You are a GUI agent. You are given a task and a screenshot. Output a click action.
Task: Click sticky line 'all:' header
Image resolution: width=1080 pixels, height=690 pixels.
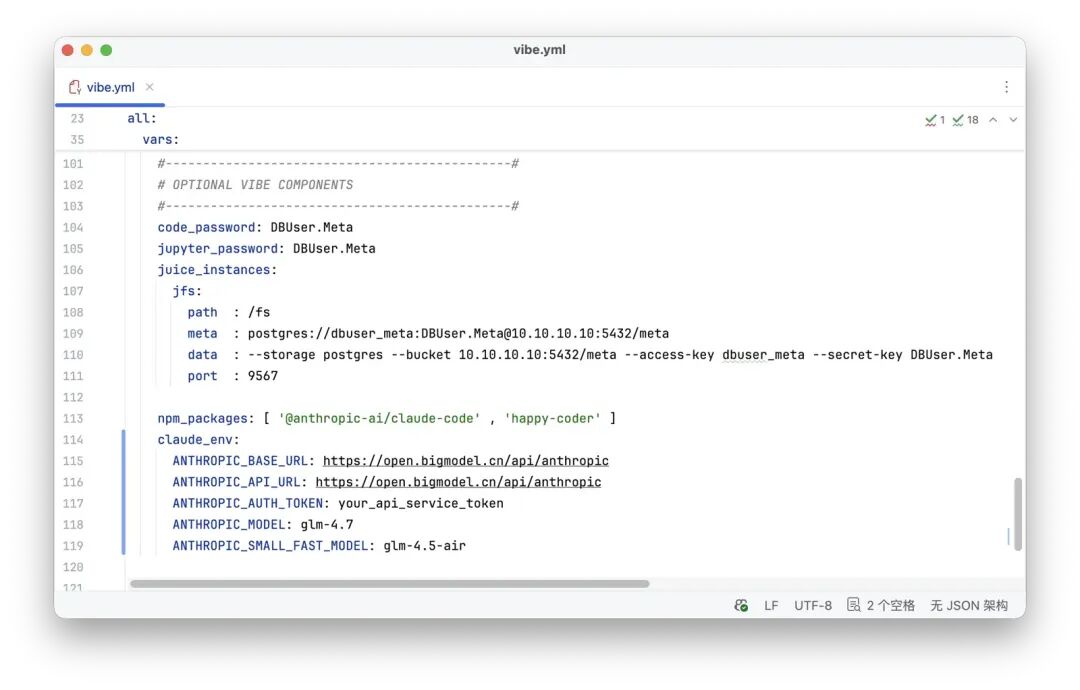click(142, 118)
